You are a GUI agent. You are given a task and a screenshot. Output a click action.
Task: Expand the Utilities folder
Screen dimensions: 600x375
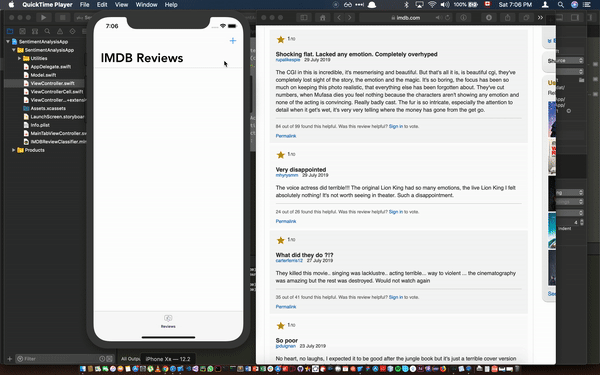[x=20, y=59]
